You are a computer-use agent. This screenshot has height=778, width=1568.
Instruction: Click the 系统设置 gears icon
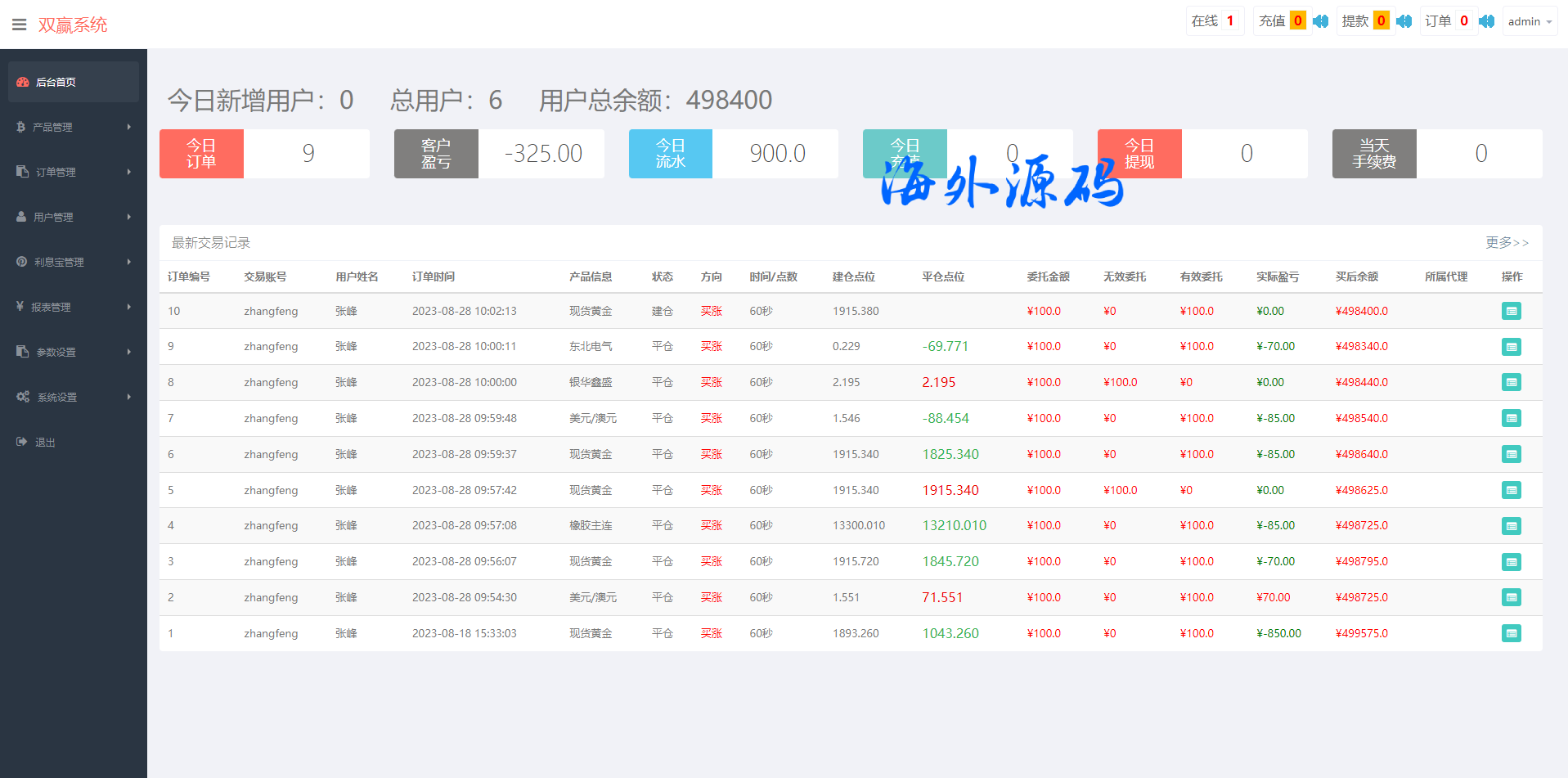coord(23,397)
